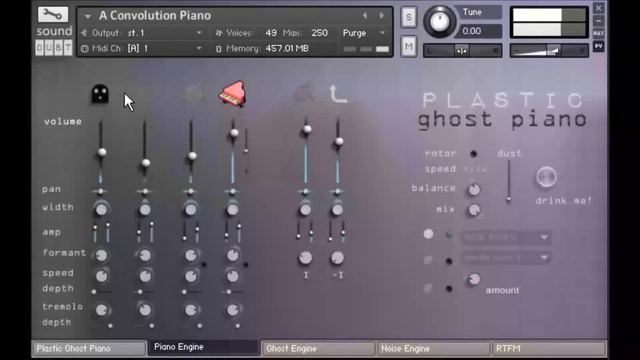Click the first channel pan slider handle
This screenshot has width=640, height=360.
tap(100, 191)
